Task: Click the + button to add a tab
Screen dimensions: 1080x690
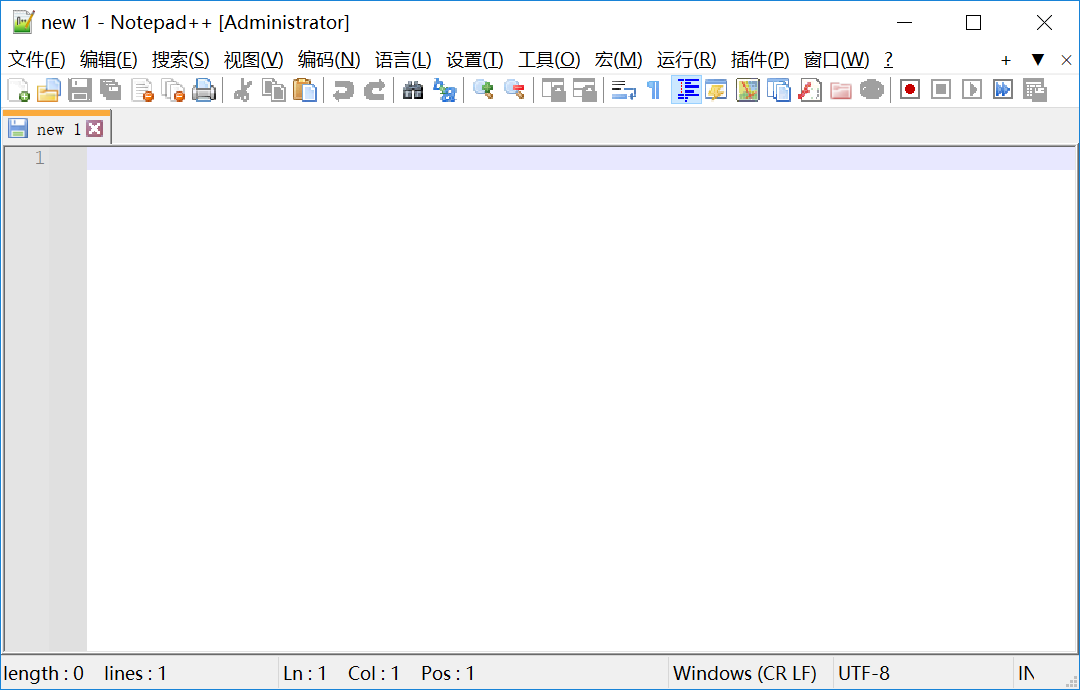Action: [x=1005, y=60]
